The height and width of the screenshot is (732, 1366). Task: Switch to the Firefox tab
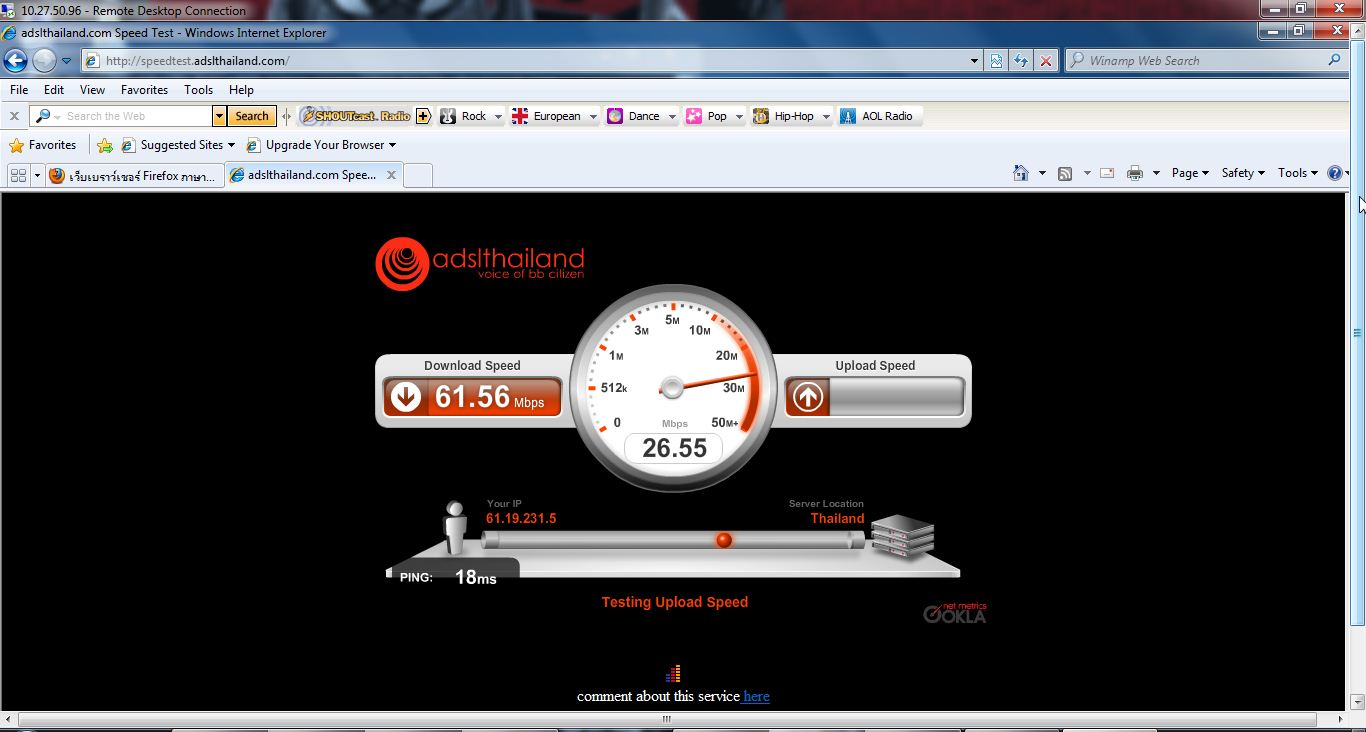133,175
